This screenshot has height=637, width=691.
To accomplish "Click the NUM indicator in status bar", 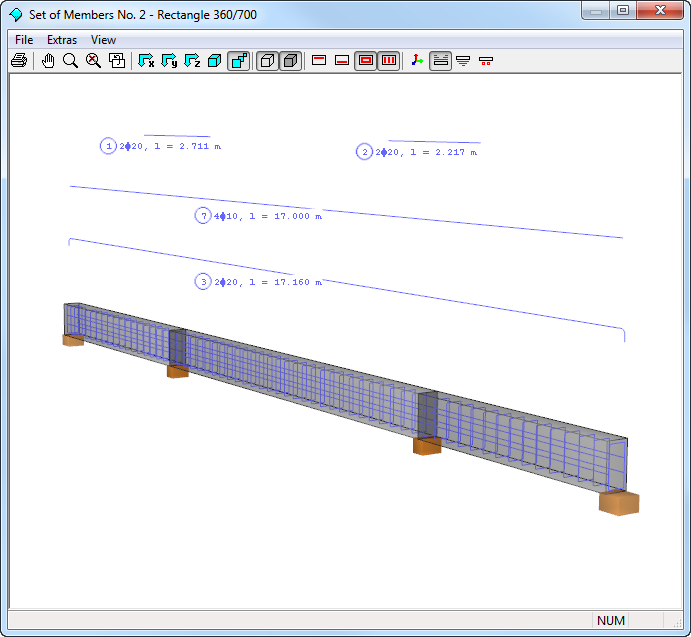I will pyautogui.click(x=610, y=620).
